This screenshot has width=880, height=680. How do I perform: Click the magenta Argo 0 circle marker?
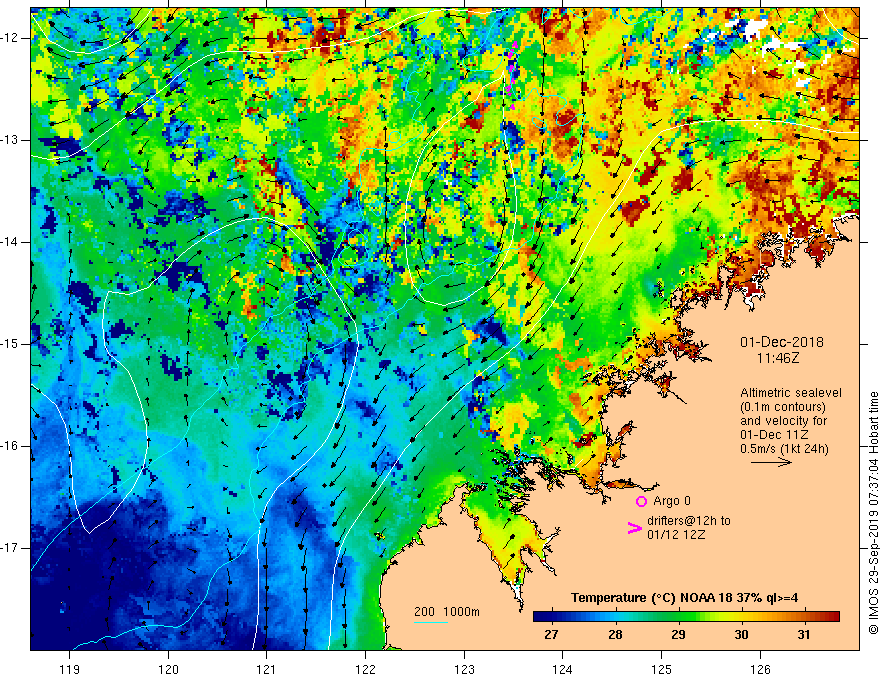[x=641, y=501]
